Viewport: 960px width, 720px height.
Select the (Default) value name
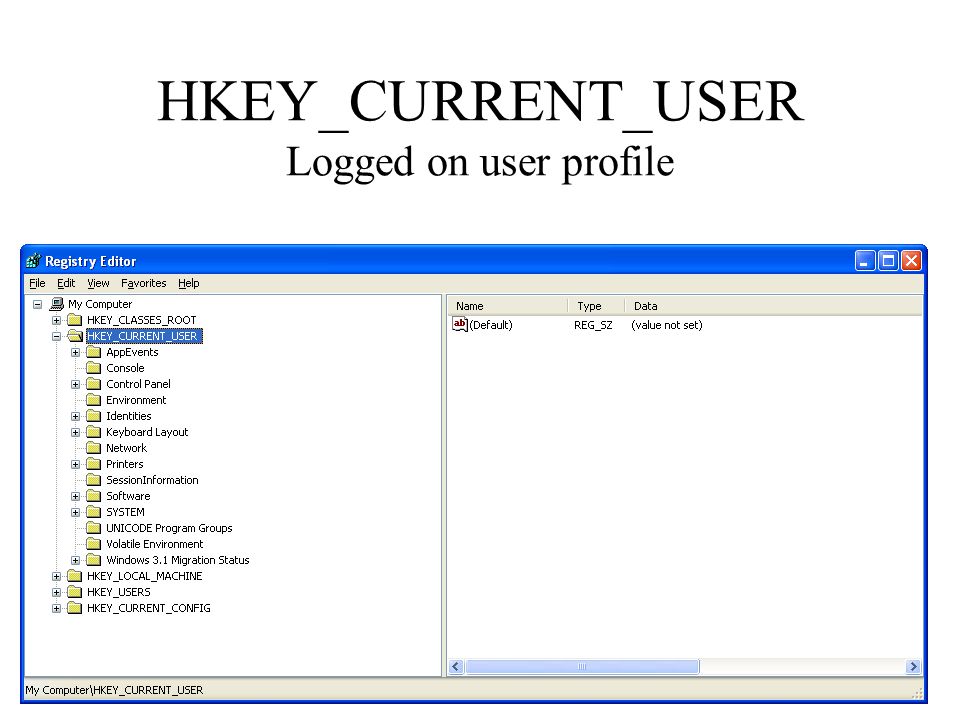coord(491,325)
